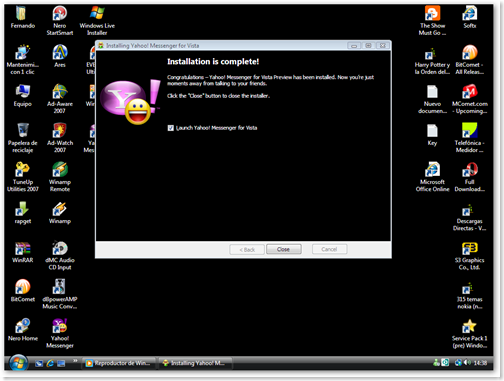504x381 pixels.
Task: Select the S3 Graphics Co., Ltd. icon
Action: (470, 255)
